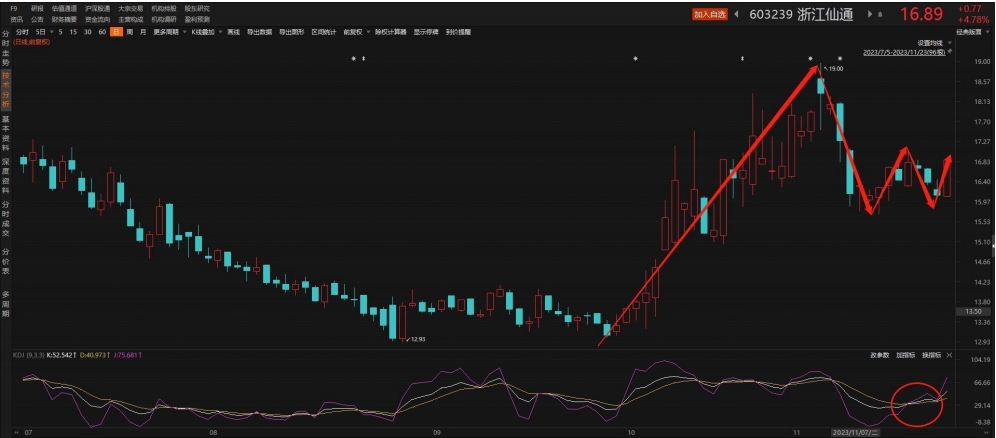Select the 分价表 side tab
The height and width of the screenshot is (438, 996).
(6, 261)
